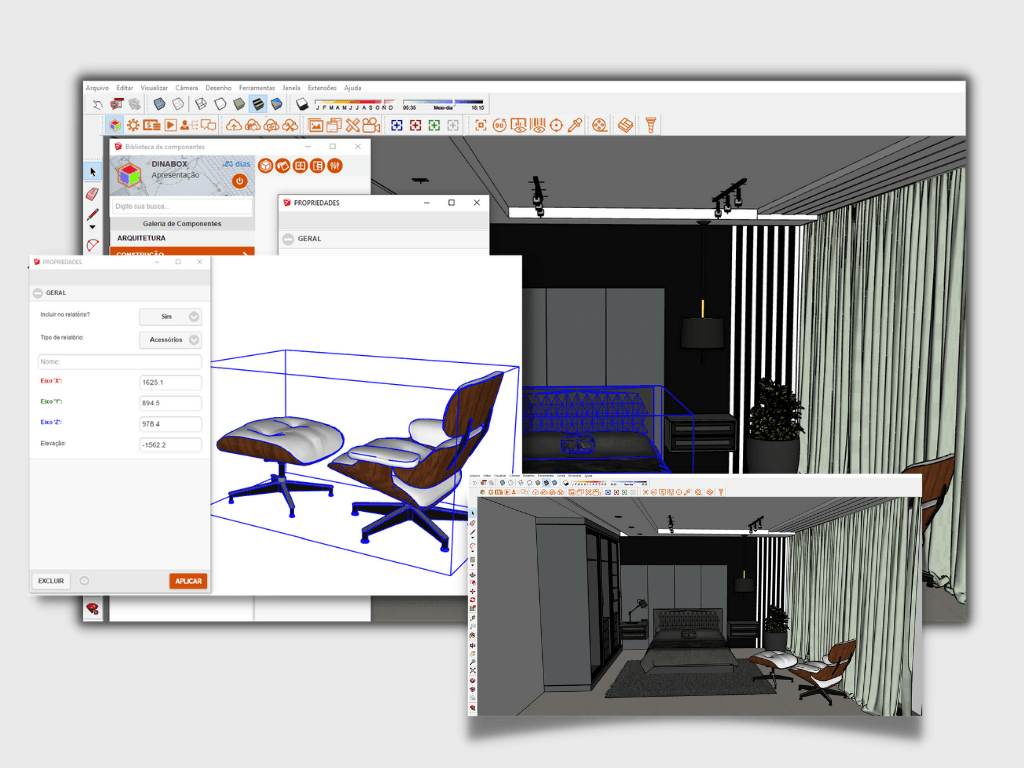Viewport: 1024px width, 768px height.
Task: Click the orange video camera toolbar icon
Action: [x=371, y=125]
